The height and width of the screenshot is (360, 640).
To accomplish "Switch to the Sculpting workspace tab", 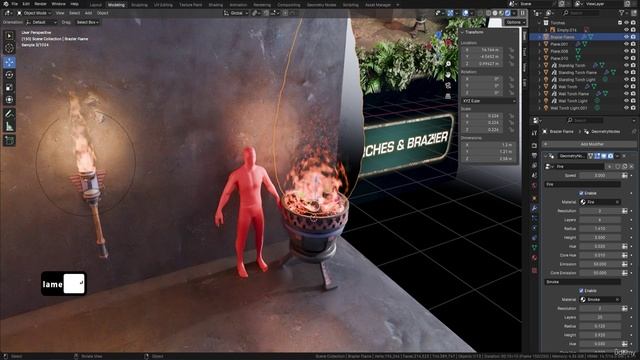I will click(x=139, y=5).
